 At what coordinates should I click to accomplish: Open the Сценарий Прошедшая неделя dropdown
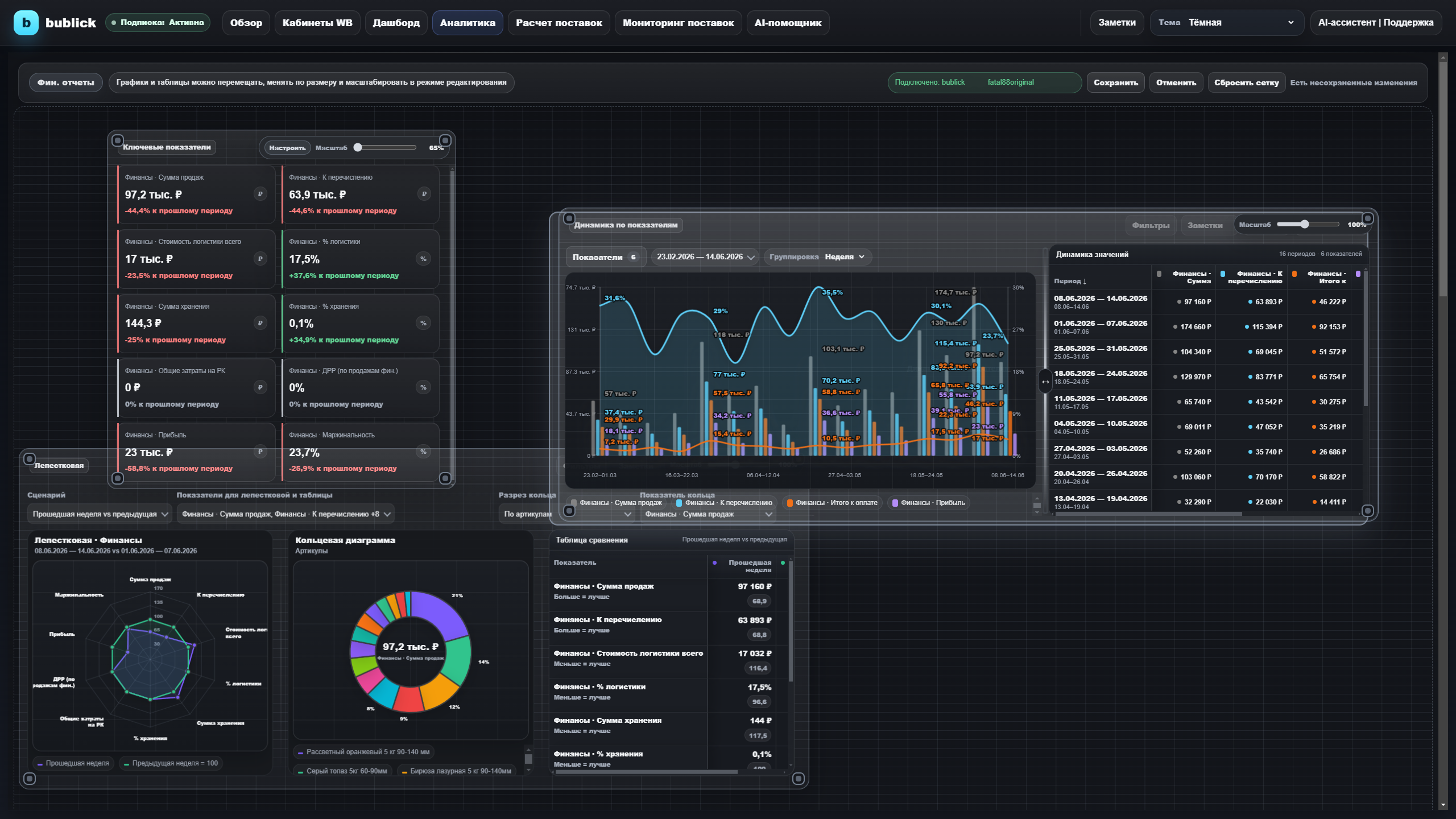tap(100, 514)
